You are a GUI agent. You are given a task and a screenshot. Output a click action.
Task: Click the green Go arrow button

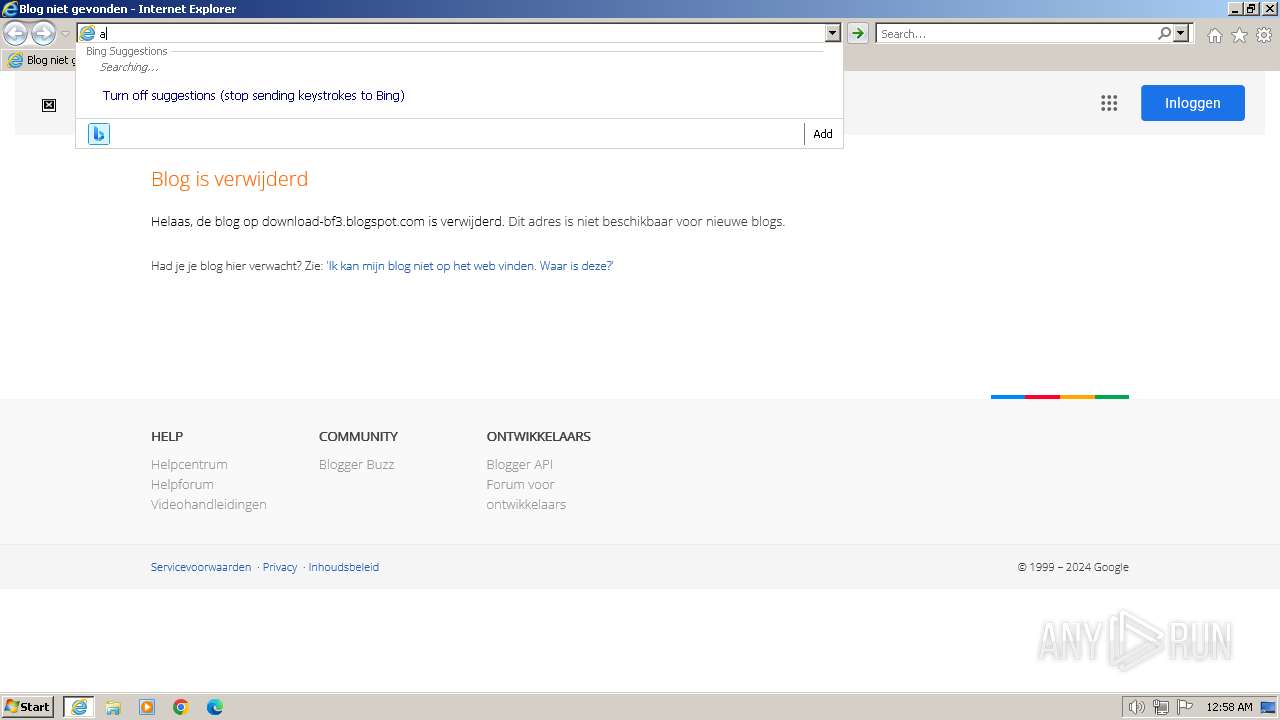click(857, 33)
